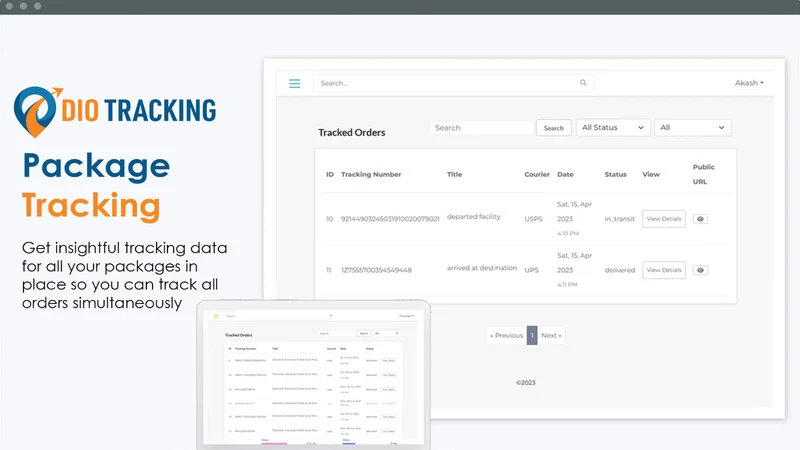Open public URL eye for order 11
The height and width of the screenshot is (450, 800).
tap(701, 270)
